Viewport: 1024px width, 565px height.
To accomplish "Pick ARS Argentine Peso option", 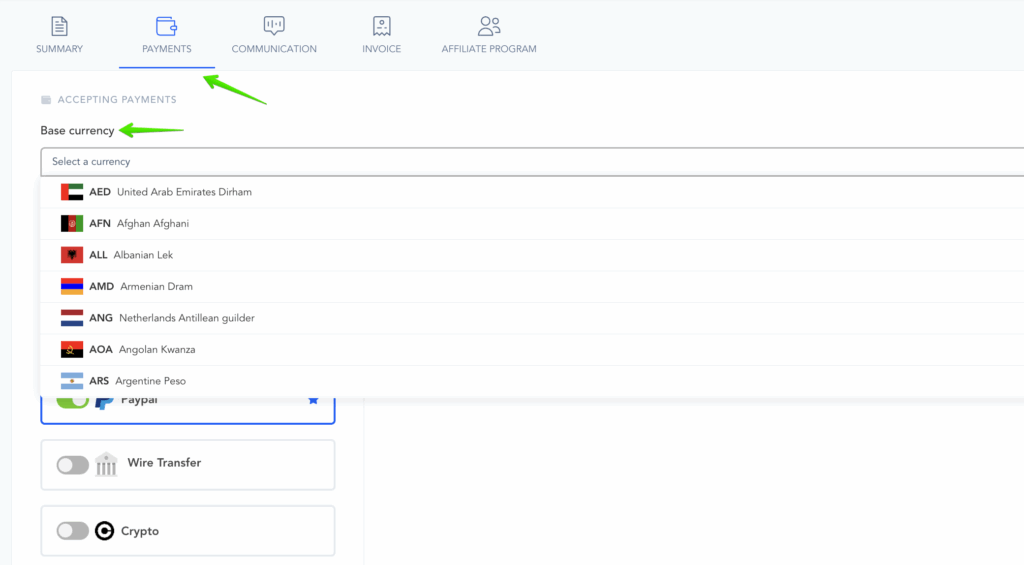I will 150,381.
